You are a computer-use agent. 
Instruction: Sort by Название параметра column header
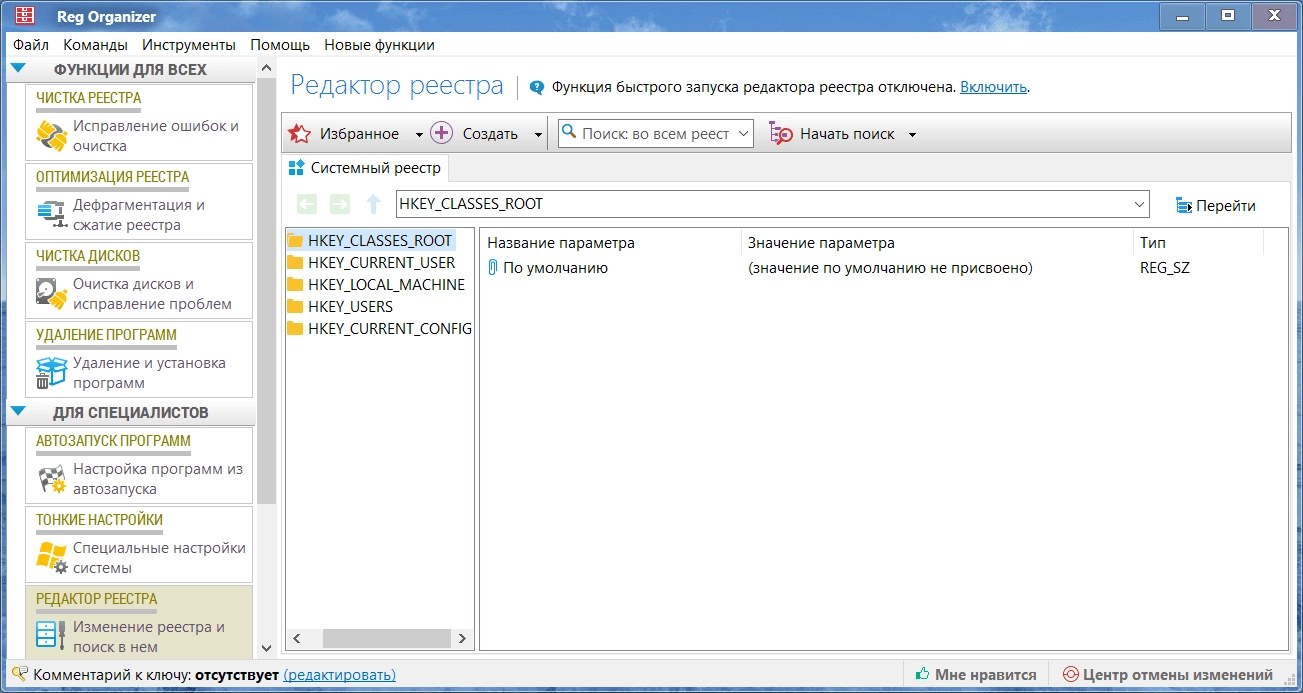(611, 243)
